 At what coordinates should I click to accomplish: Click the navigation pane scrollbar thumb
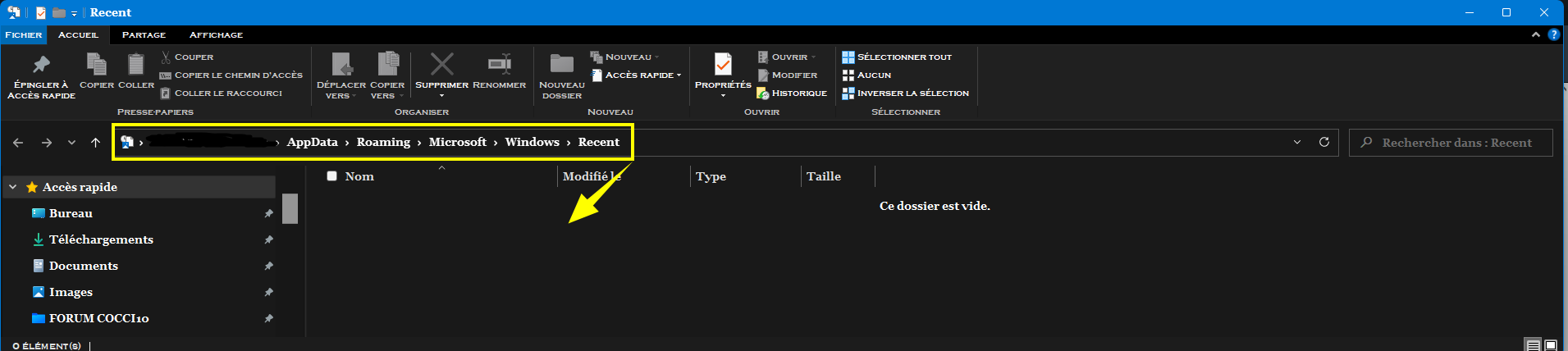coord(290,208)
